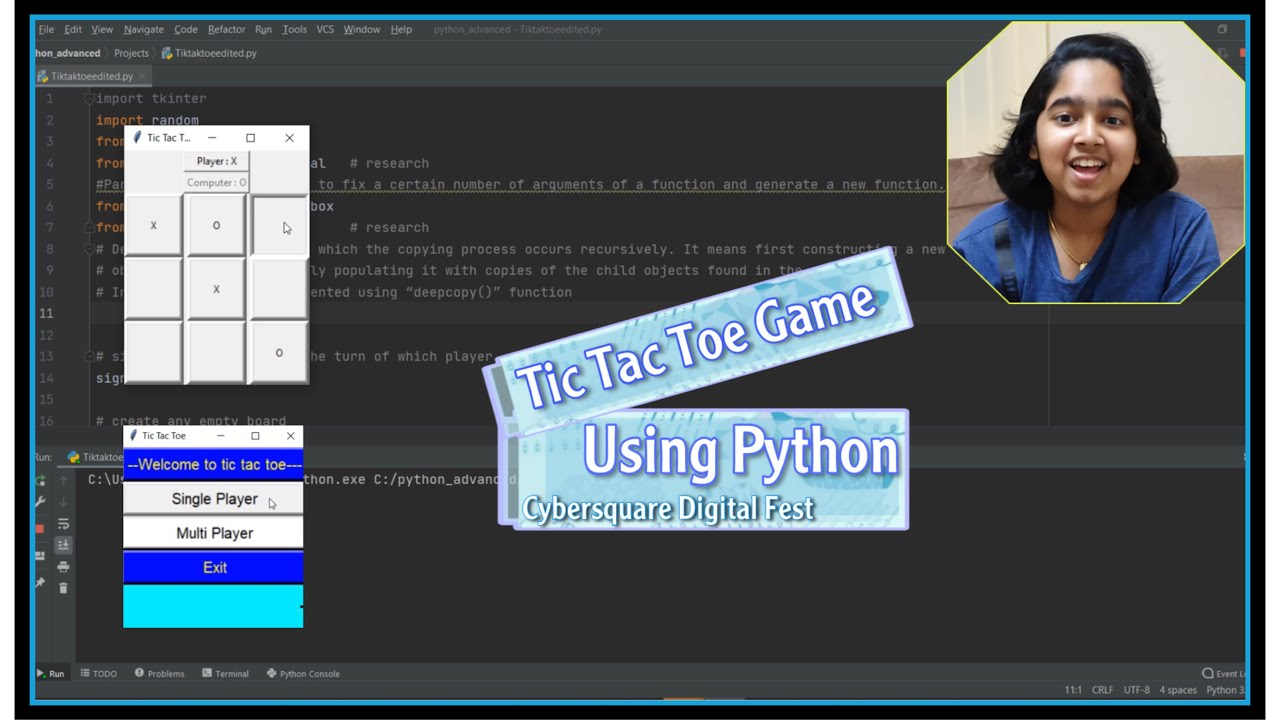1280x720 pixels.
Task: Open the Problems tool window tab
Action: pos(160,674)
